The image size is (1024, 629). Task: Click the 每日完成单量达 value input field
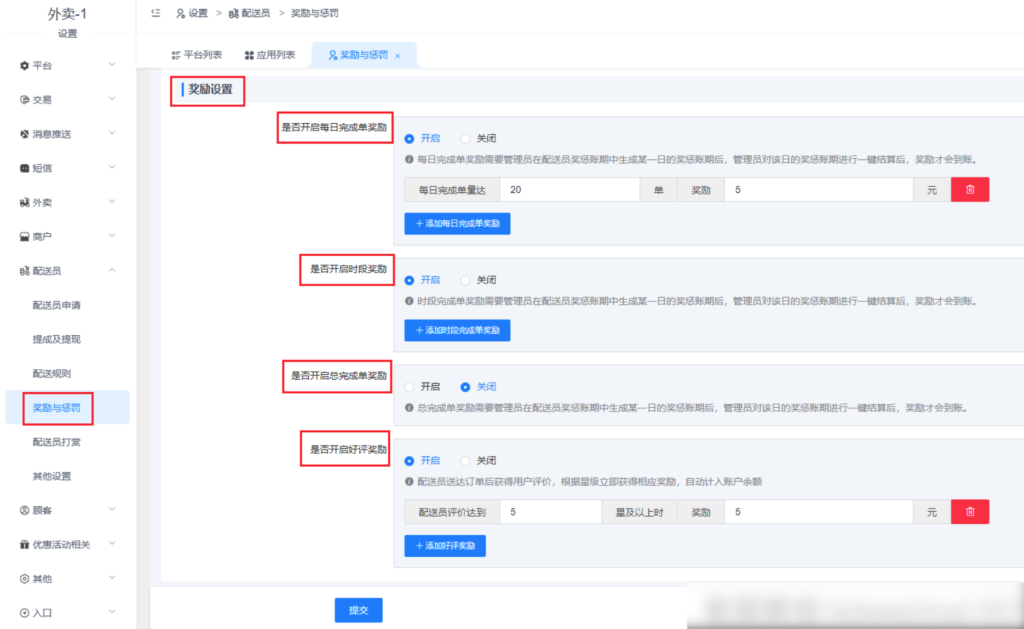(x=569, y=188)
